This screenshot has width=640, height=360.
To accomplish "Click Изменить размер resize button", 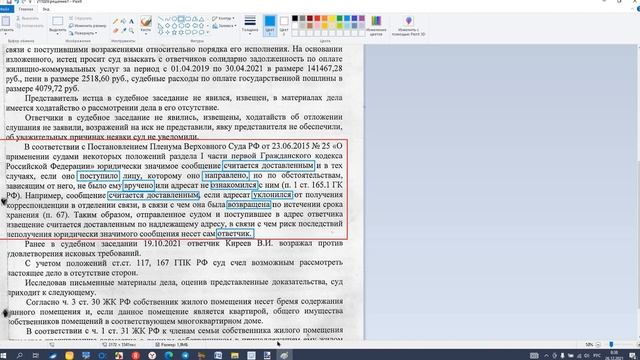I will point(87,26).
